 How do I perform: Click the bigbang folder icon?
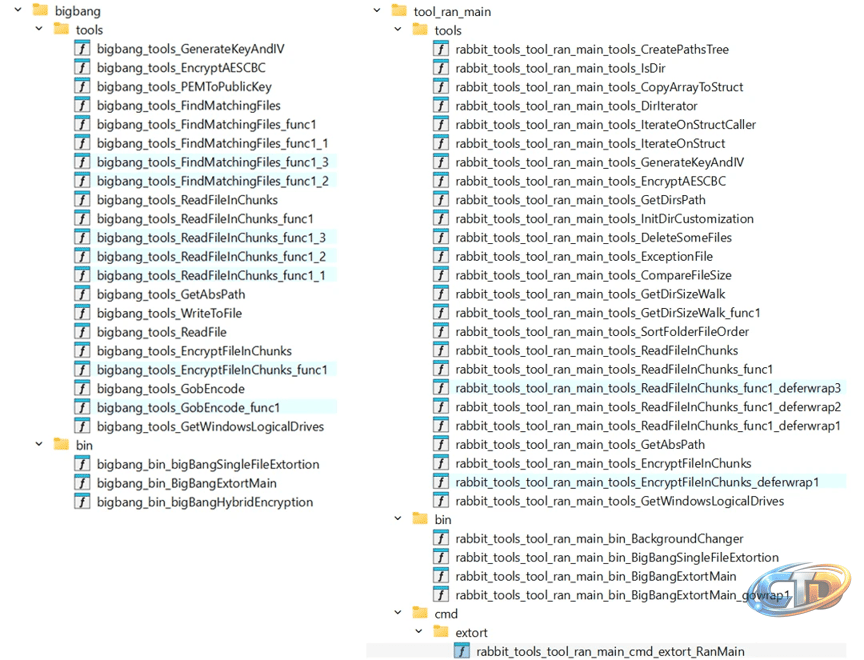click(40, 10)
